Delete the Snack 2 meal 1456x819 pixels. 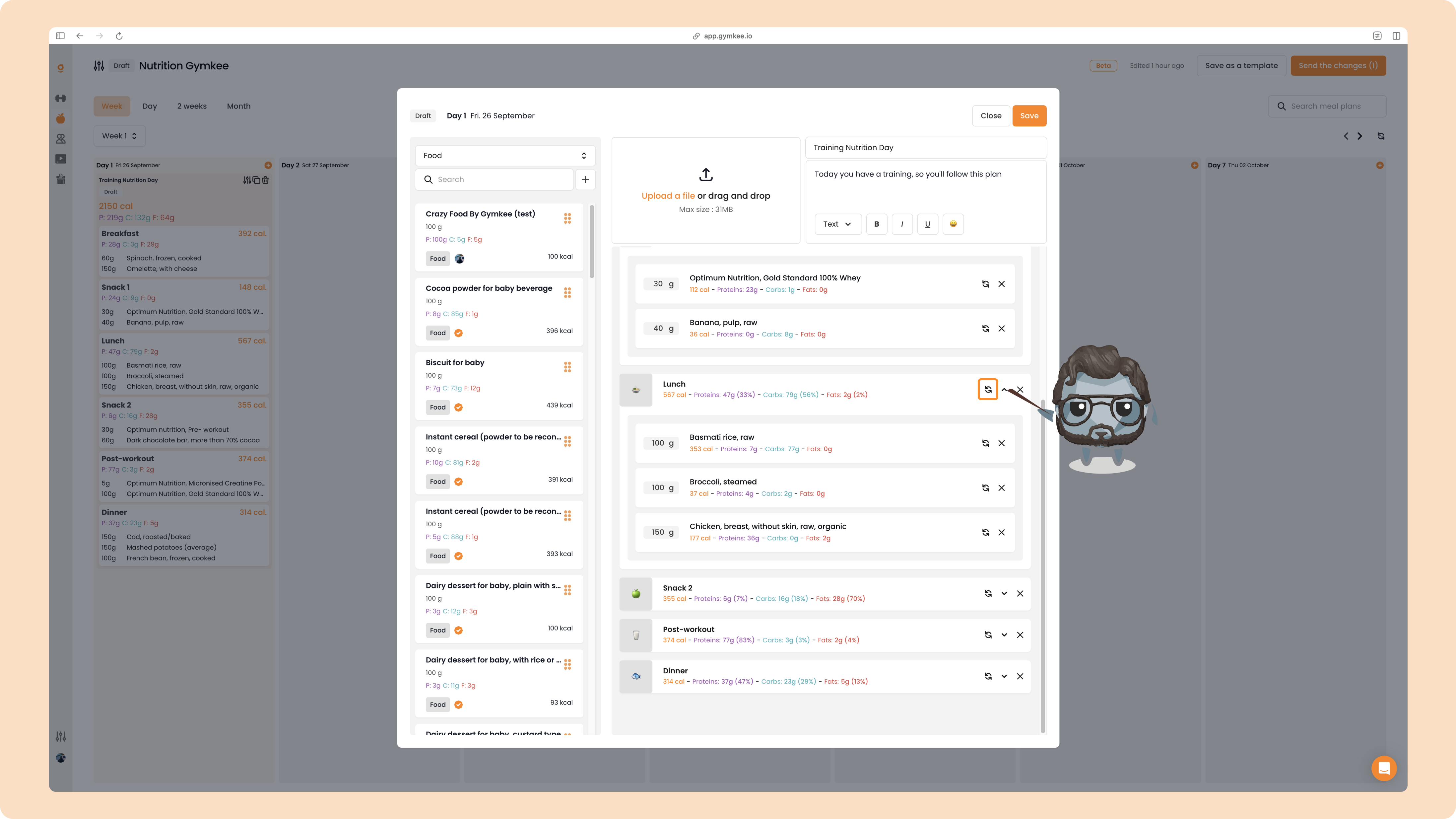(x=1020, y=594)
